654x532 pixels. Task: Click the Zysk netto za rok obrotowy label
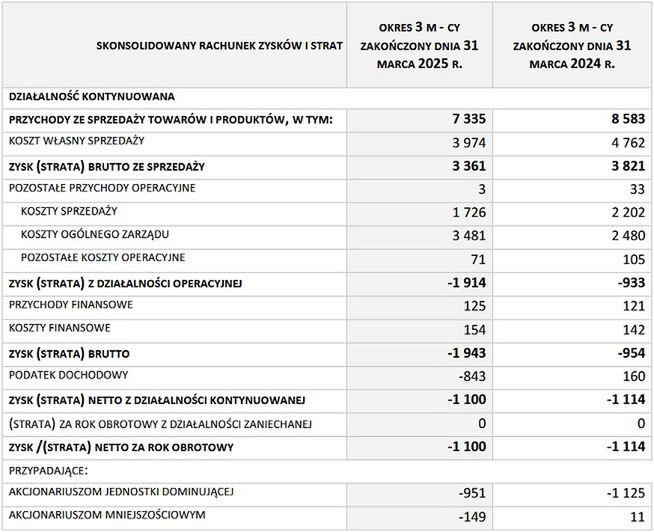click(121, 447)
